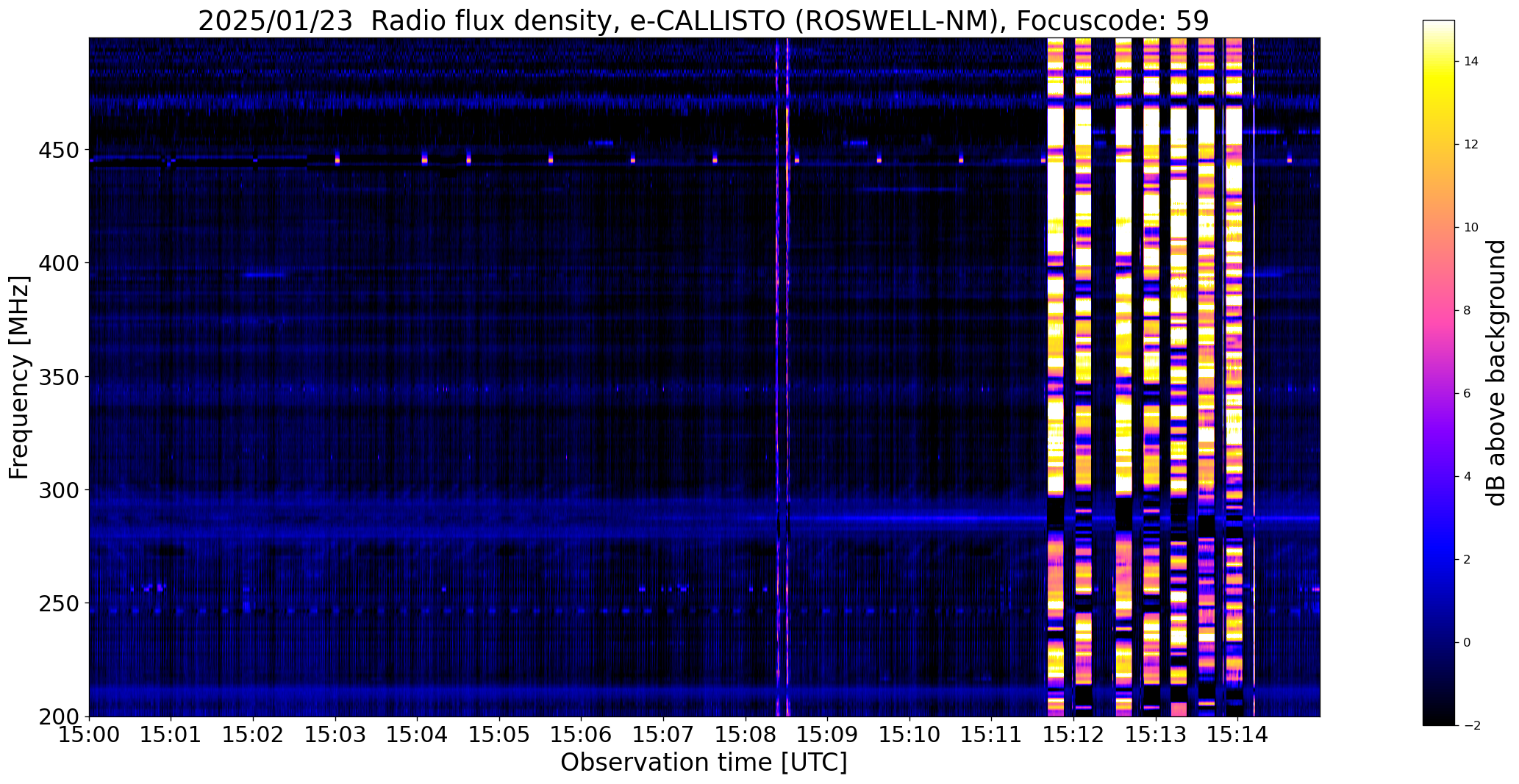Click the 15:08 time tick label
1519x784 pixels.
tap(746, 733)
